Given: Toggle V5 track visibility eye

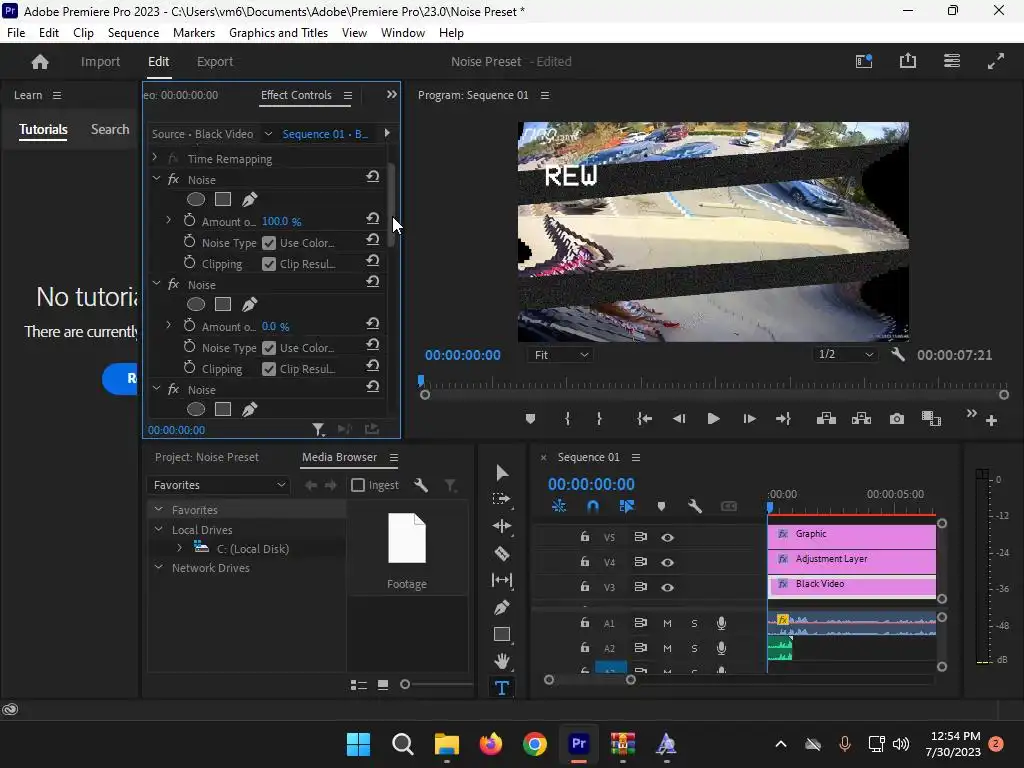Looking at the screenshot, I should click(x=667, y=537).
